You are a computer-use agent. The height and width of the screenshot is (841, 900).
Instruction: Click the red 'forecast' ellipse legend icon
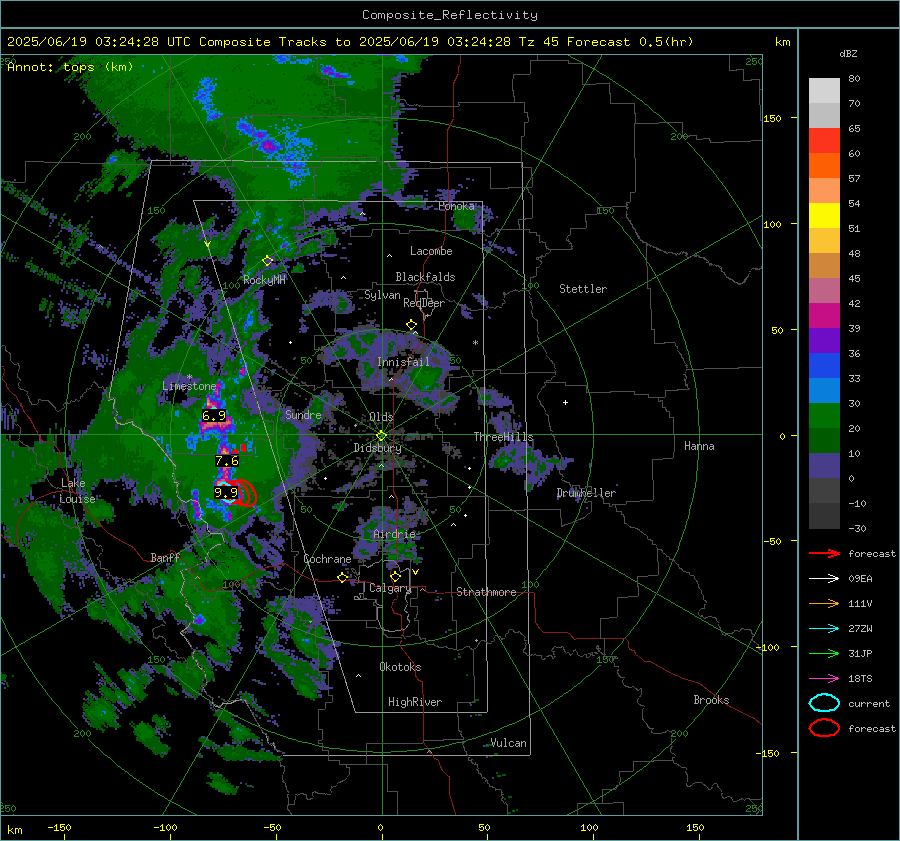(x=824, y=728)
